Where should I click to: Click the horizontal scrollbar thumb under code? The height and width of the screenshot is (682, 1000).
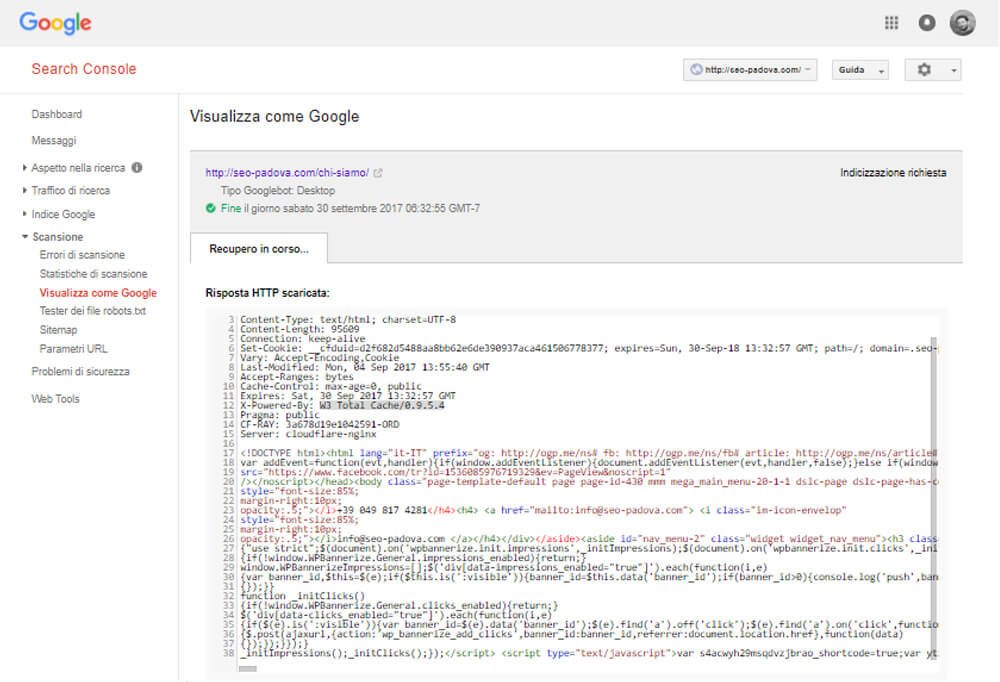tap(247, 669)
